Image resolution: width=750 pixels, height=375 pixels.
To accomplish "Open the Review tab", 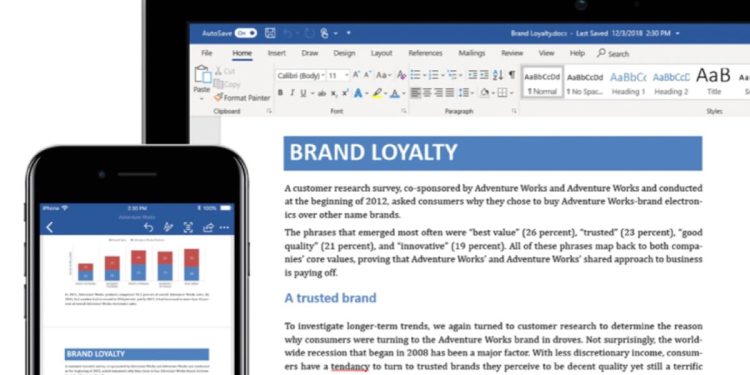I will click(512, 53).
